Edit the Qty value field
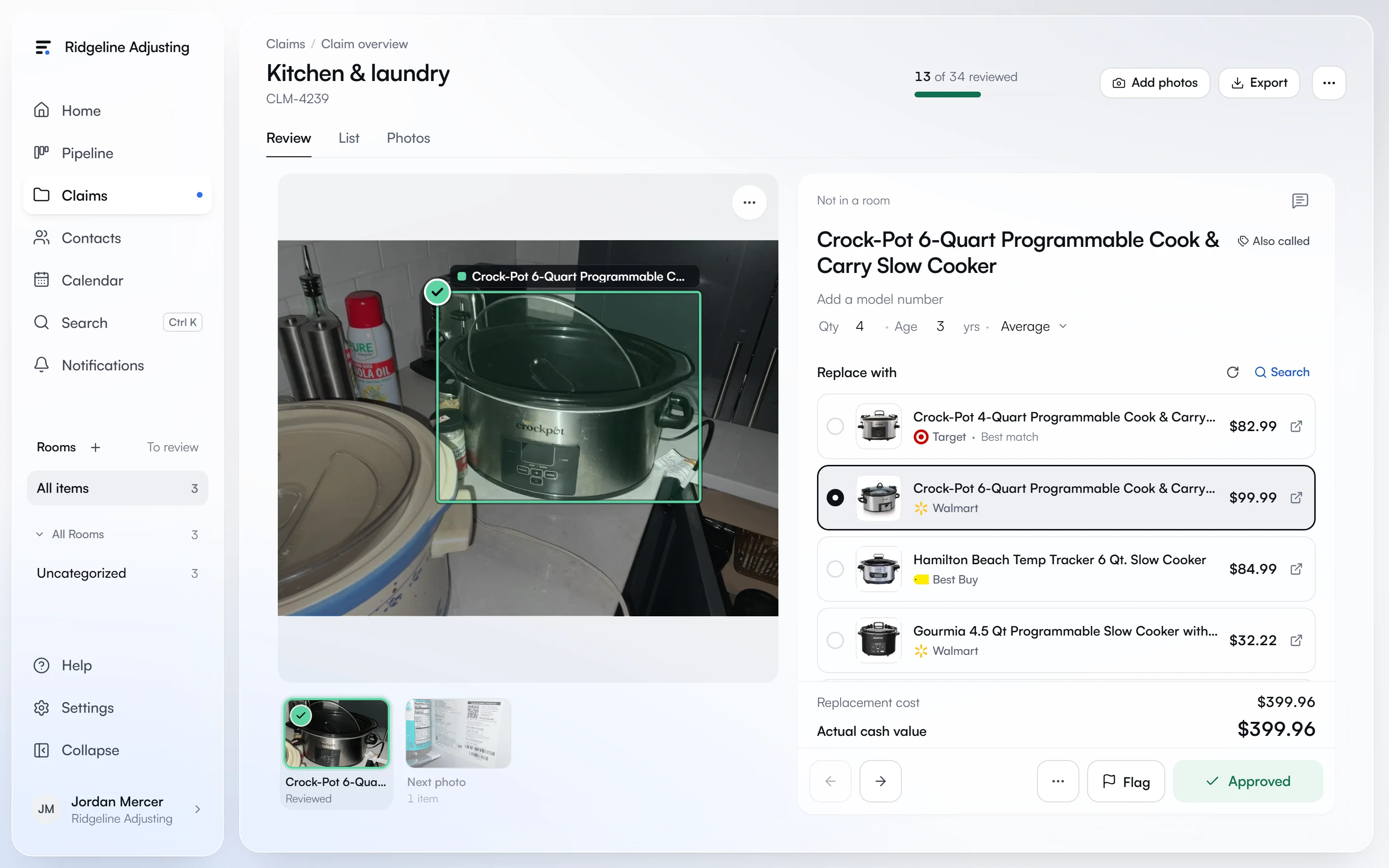Viewport: 1389px width, 868px height. (x=860, y=326)
